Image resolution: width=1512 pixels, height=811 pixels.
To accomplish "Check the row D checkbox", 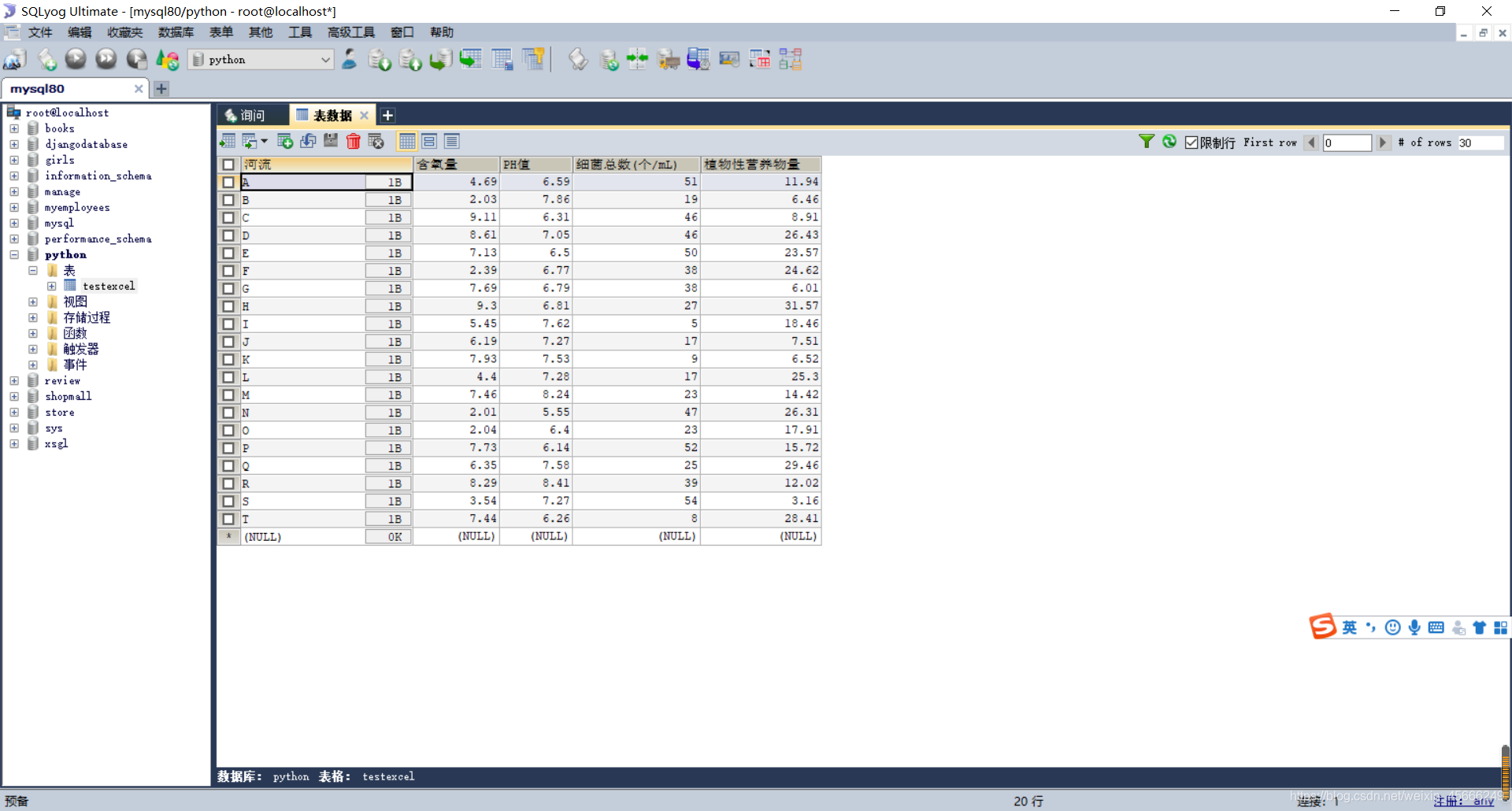I will click(228, 235).
